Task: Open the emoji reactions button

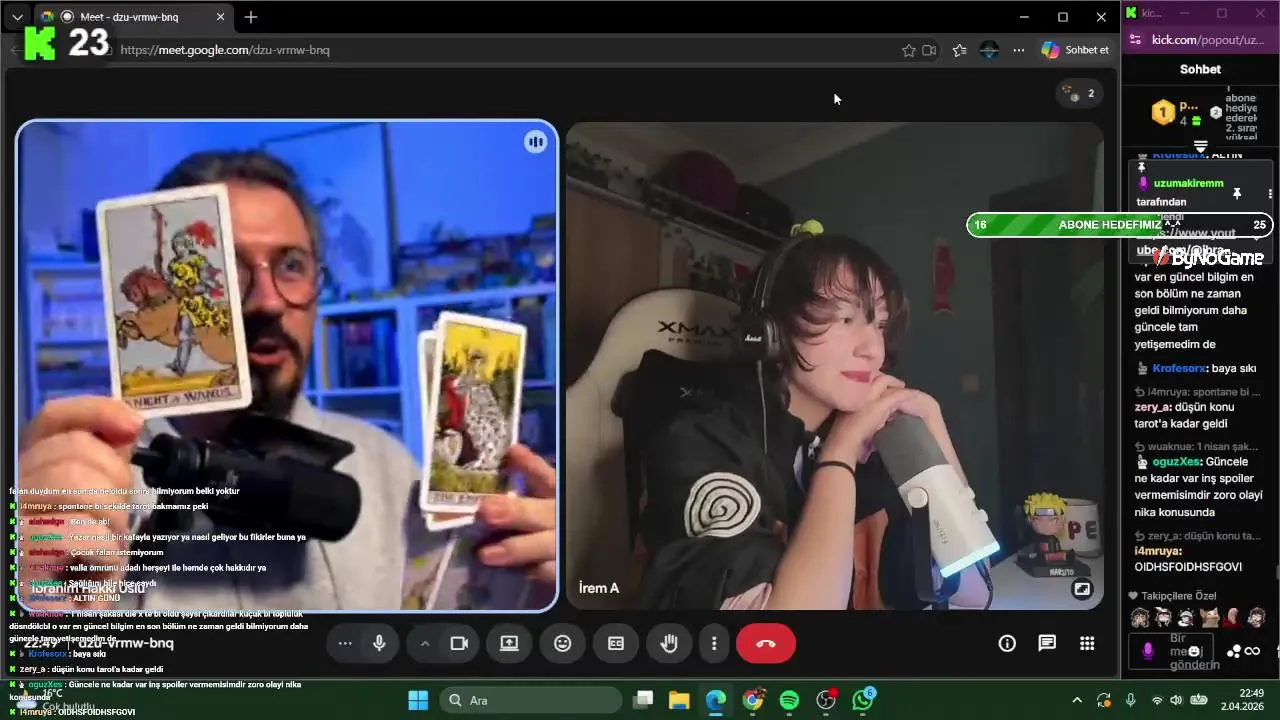Action: [563, 643]
